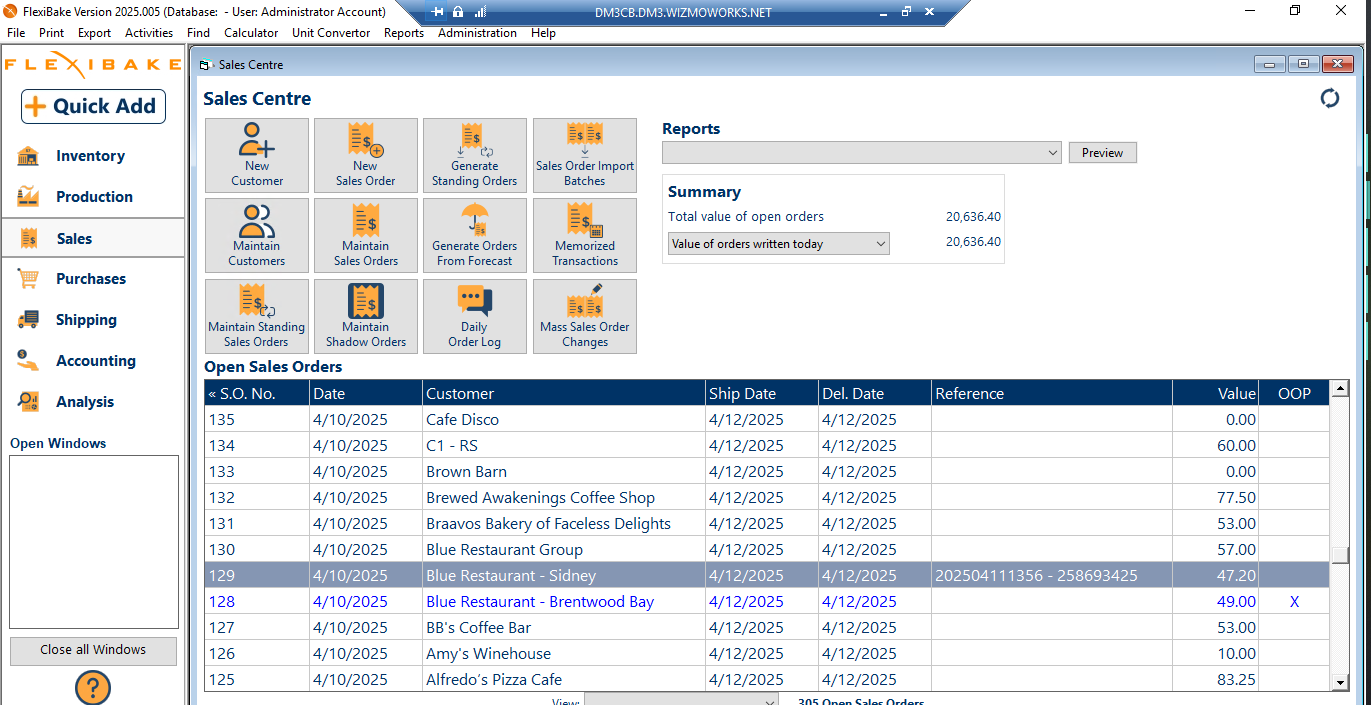Sort orders by OOP column header
Image resolution: width=1371 pixels, height=705 pixels.
[x=1294, y=393]
